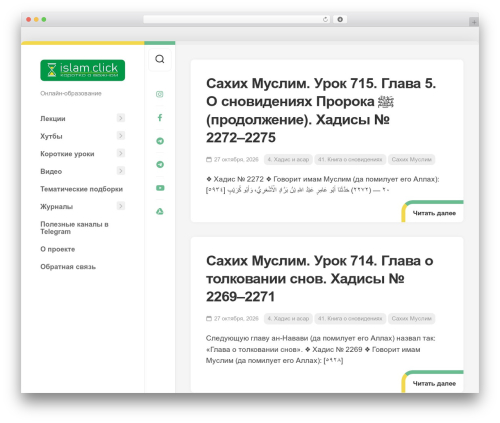Click the date 27 октября on Урок 714
The image size is (500, 423).
click(x=236, y=318)
